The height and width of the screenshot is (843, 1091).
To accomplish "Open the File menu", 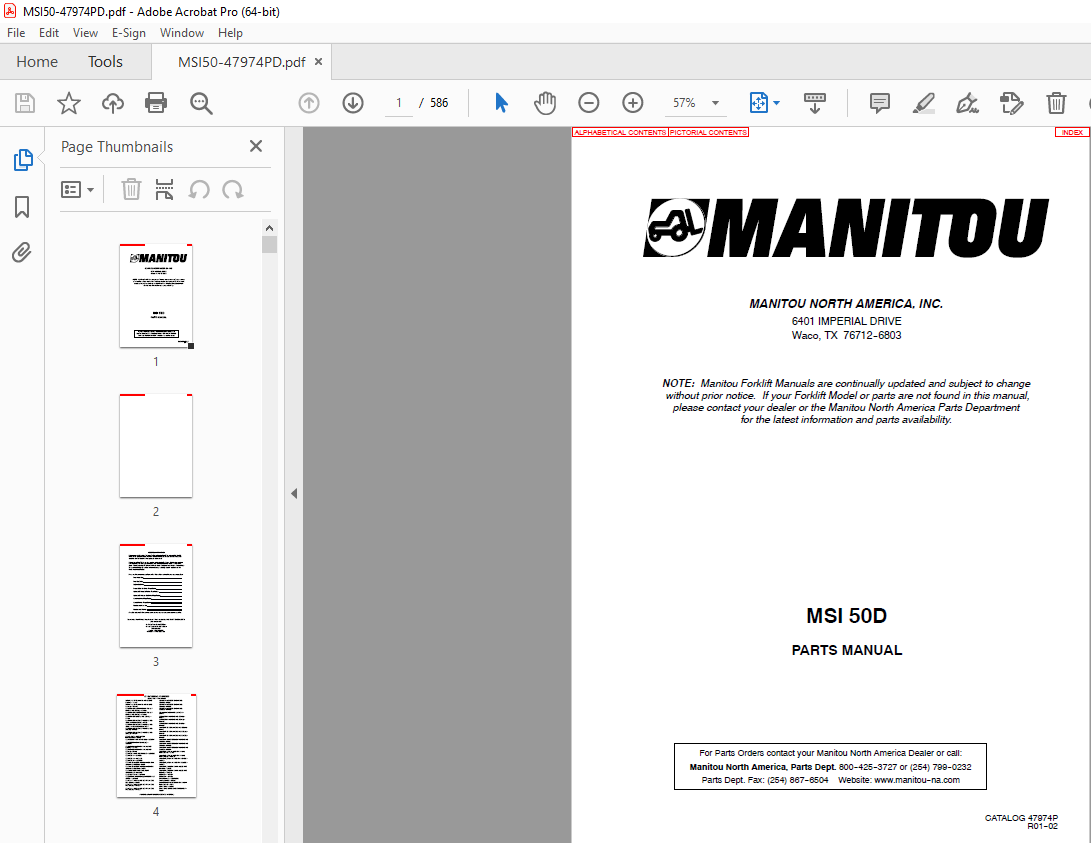I will click(16, 33).
